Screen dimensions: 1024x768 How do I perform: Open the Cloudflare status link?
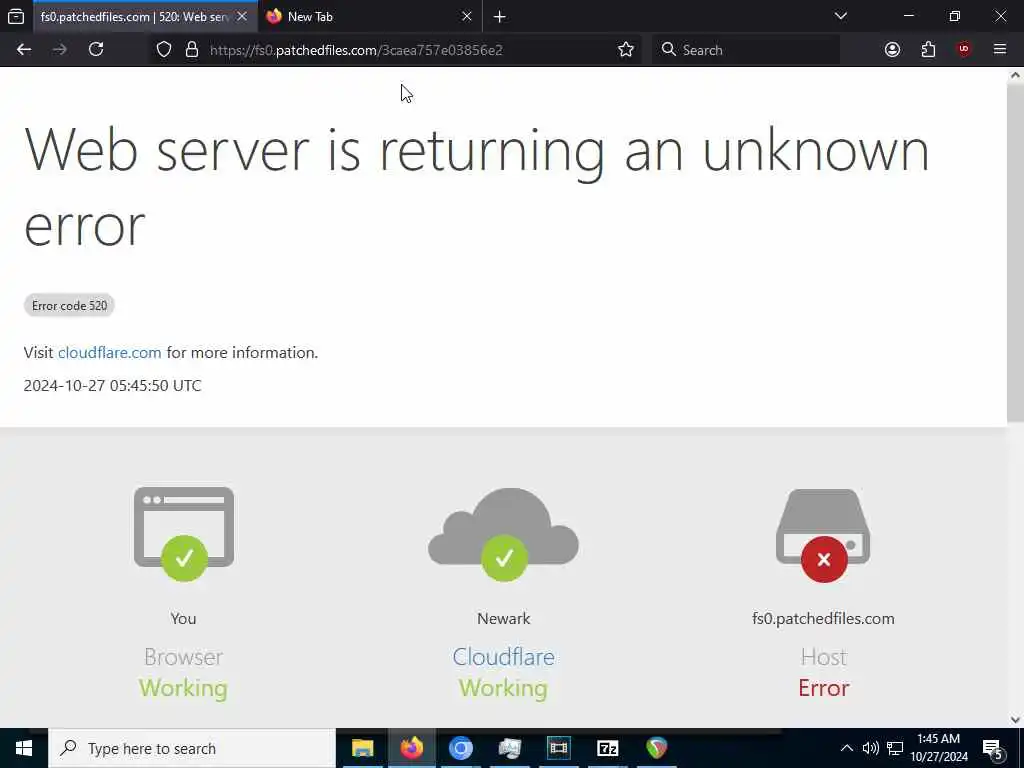tap(503, 657)
